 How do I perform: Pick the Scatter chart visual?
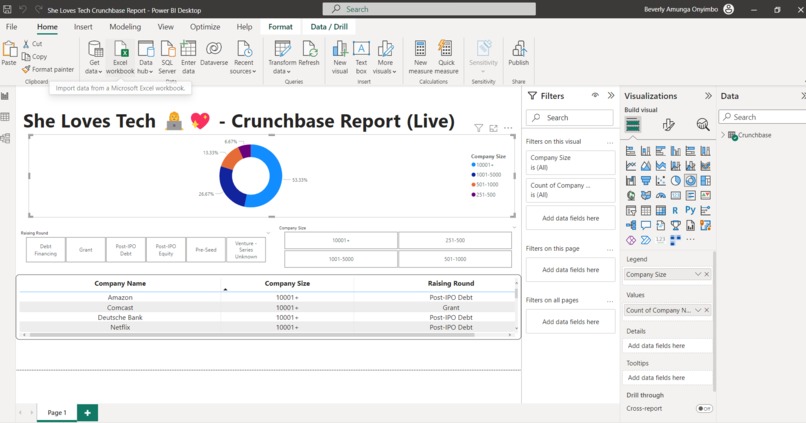click(x=661, y=181)
